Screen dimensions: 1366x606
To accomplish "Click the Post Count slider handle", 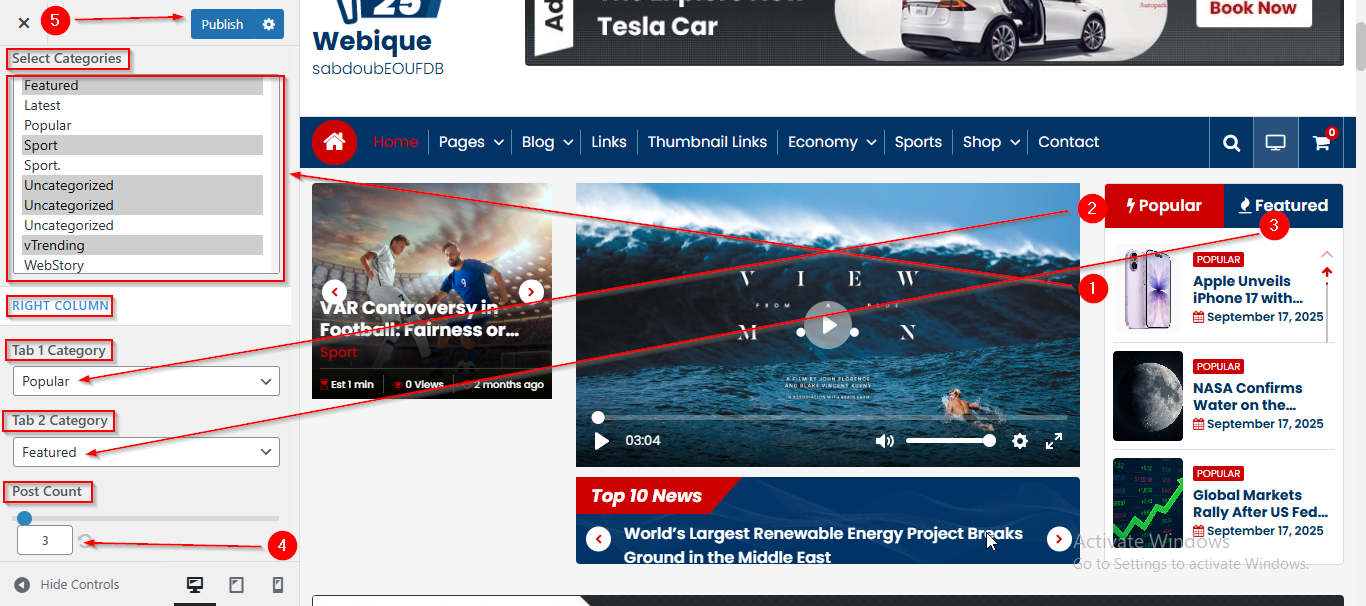I will click(x=24, y=518).
